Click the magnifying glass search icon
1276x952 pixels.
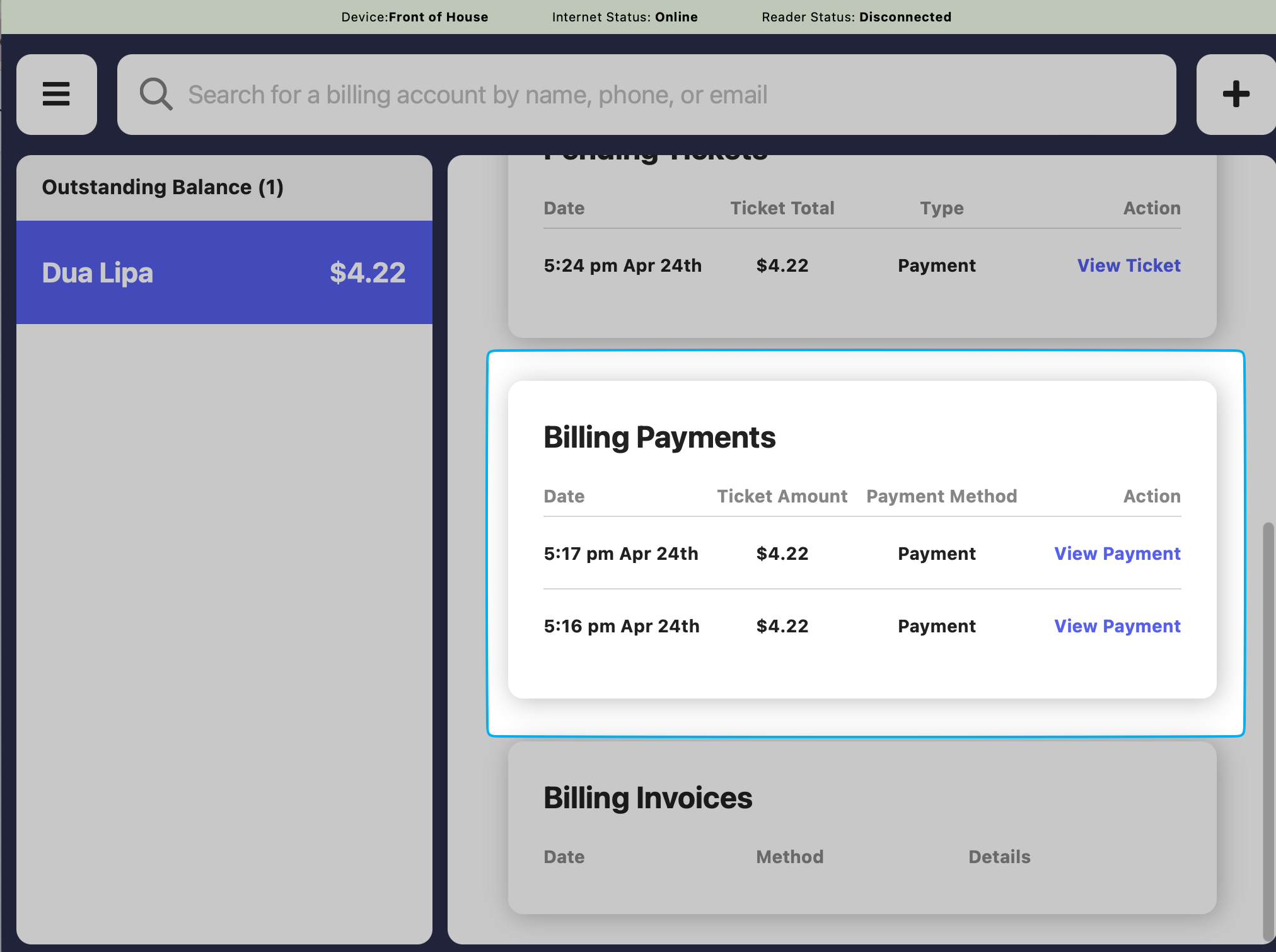pyautogui.click(x=156, y=95)
